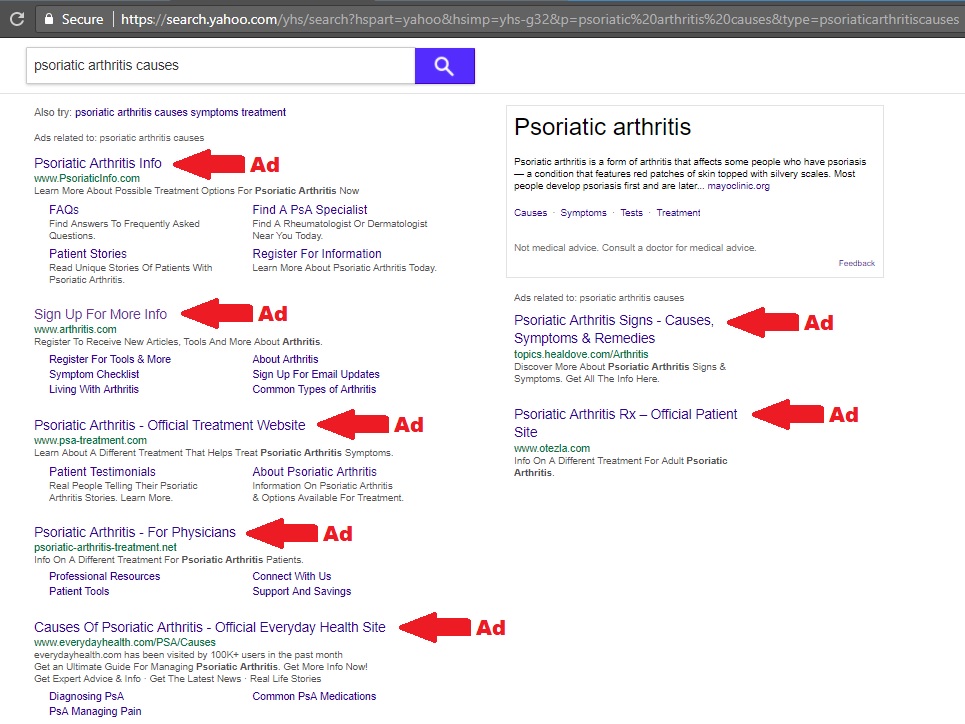
Task: Open Register For Tools & More link
Action: click(x=110, y=359)
